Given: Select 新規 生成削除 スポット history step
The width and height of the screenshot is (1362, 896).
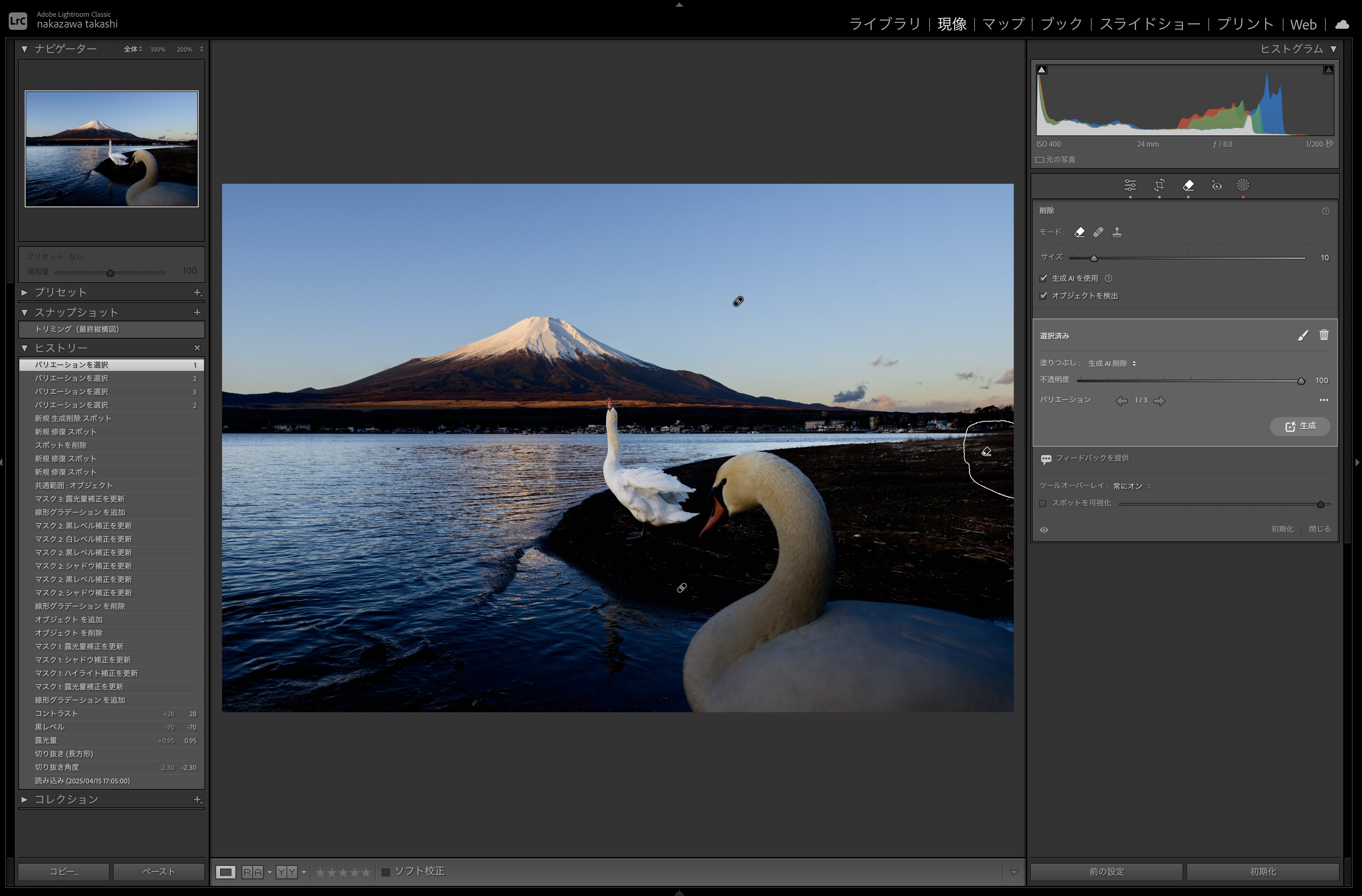Looking at the screenshot, I should click(x=73, y=418).
